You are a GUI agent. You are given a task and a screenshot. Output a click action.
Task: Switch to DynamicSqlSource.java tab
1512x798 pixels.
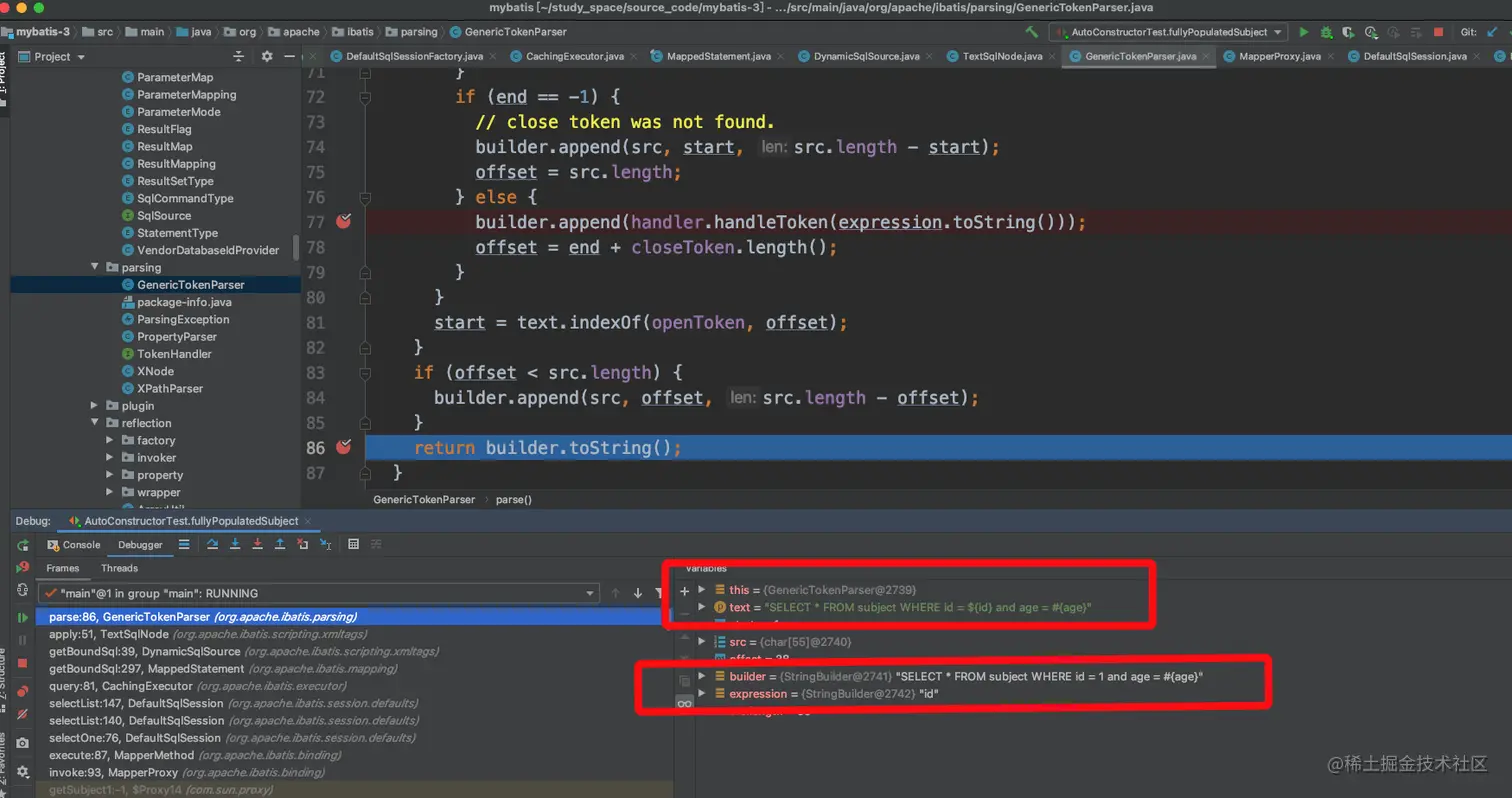(x=866, y=56)
